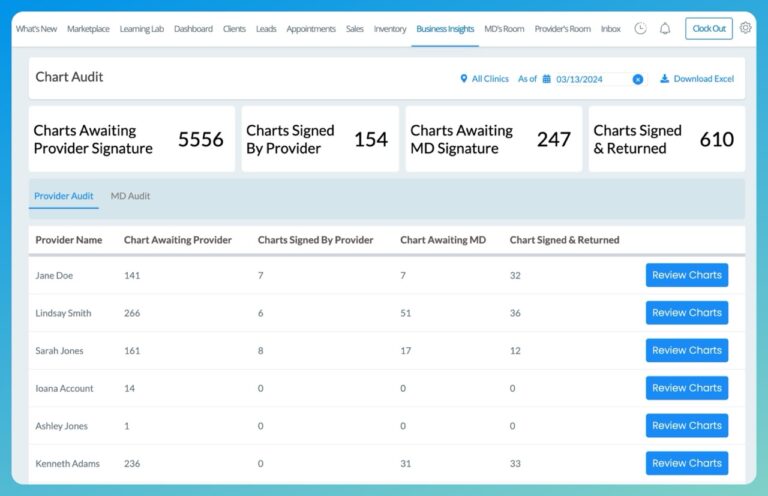The image size is (768, 496).
Task: Open the notifications bell
Action: point(665,29)
